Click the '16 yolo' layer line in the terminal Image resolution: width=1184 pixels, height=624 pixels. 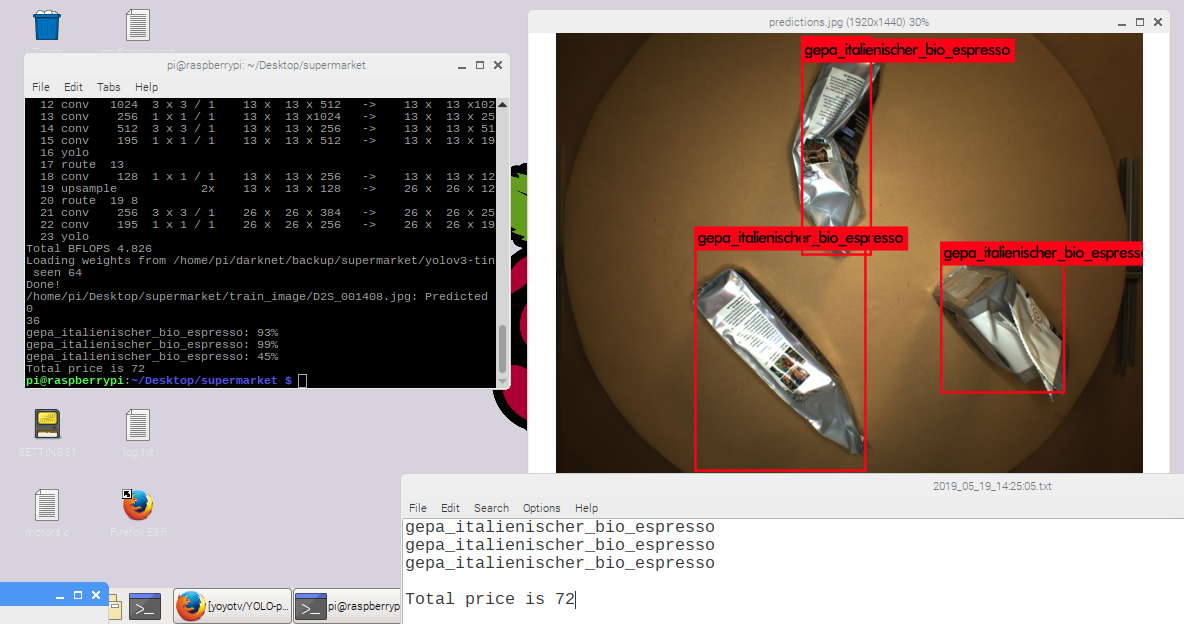64,153
